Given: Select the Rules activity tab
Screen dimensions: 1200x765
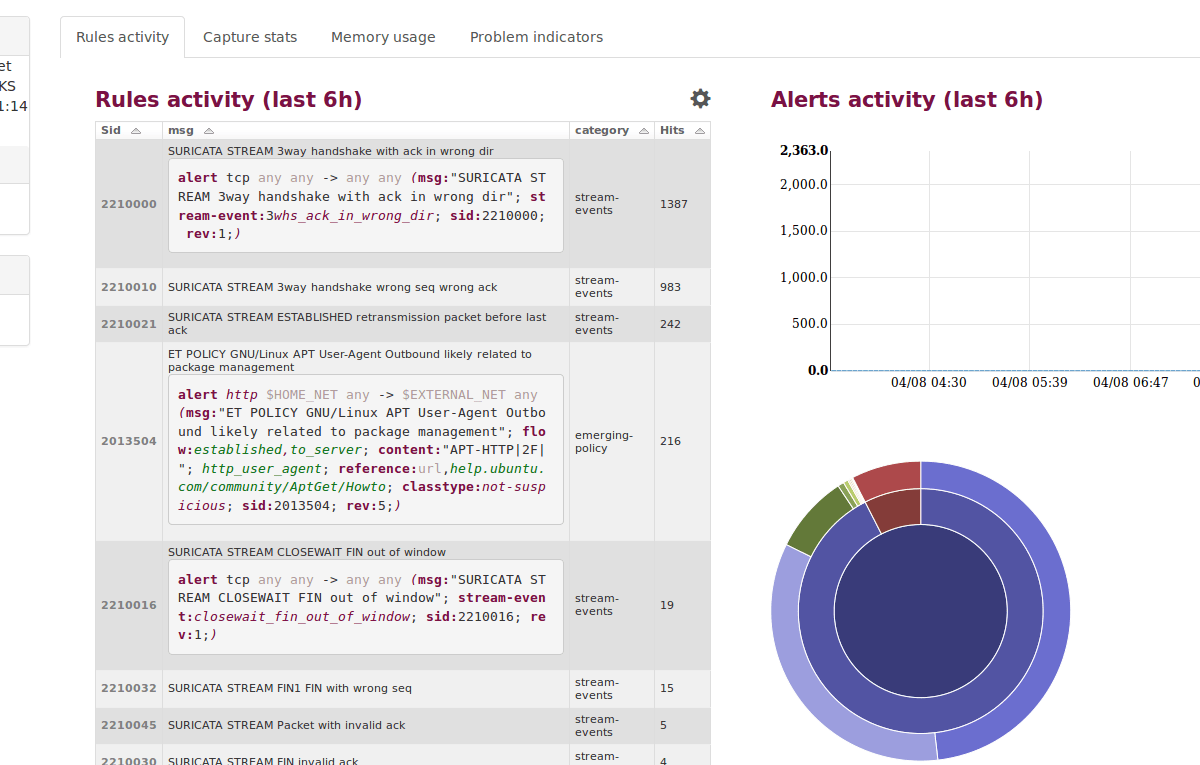Looking at the screenshot, I should [x=122, y=37].
